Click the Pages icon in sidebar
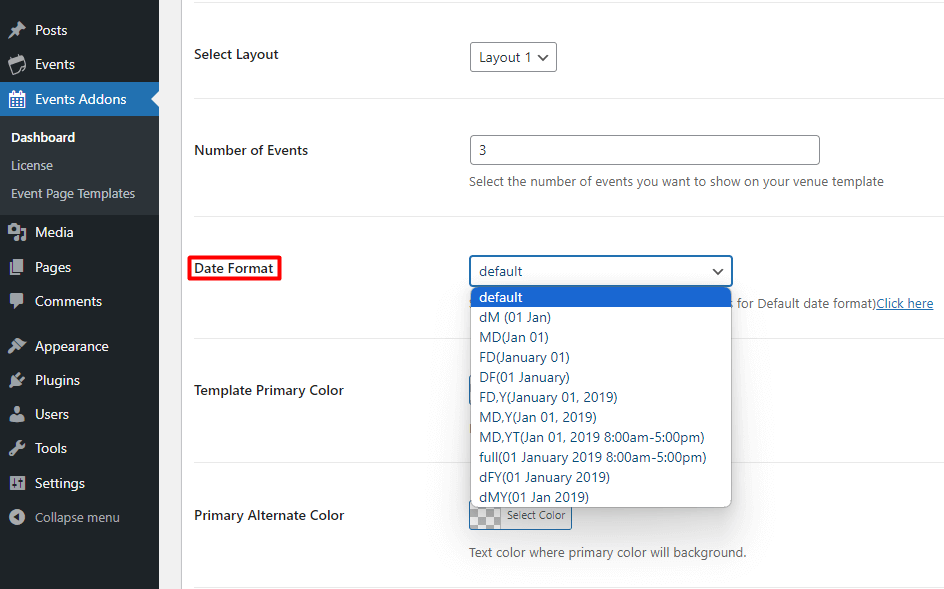Viewport: 944px width, 589px height. 17,267
